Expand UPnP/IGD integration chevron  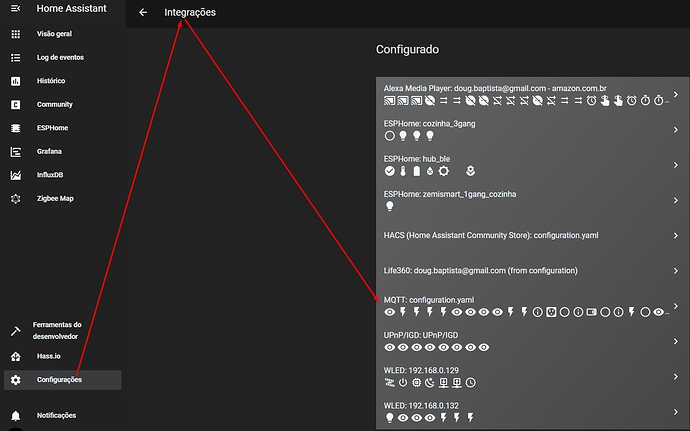(x=676, y=341)
